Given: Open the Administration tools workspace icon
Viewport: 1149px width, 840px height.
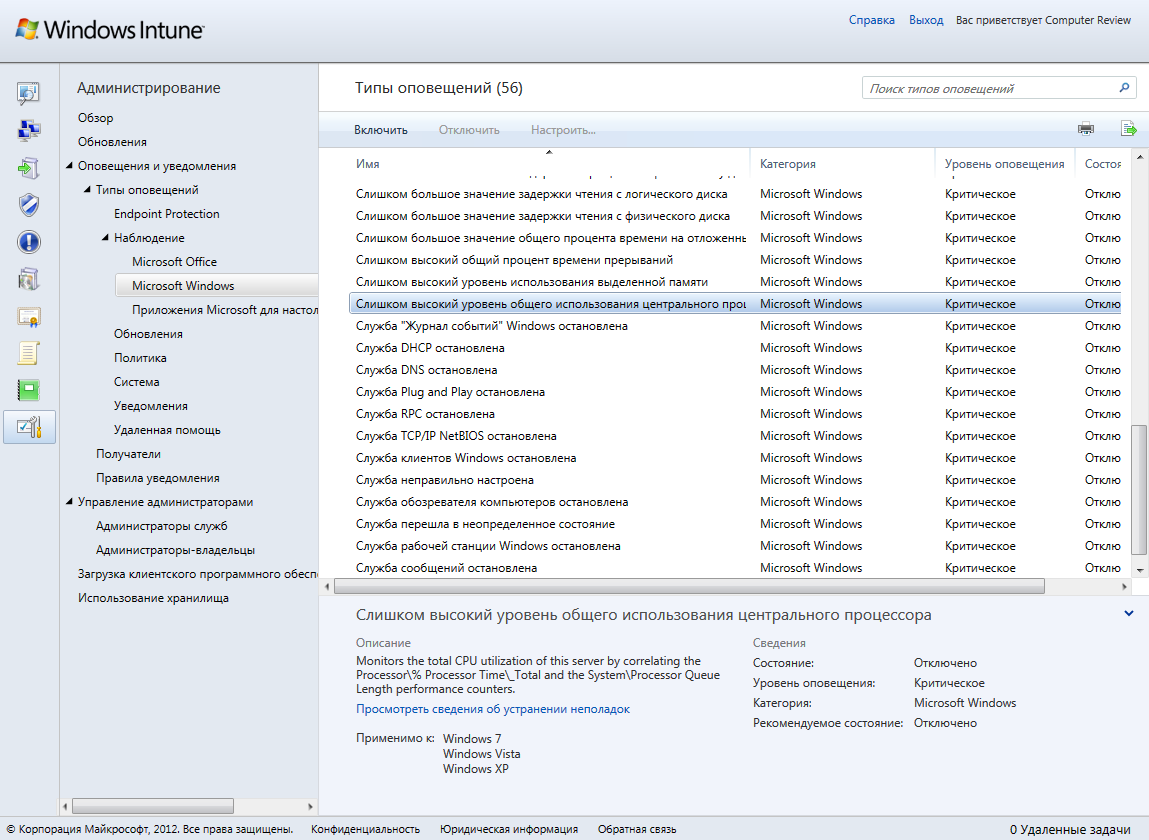Looking at the screenshot, I should (x=29, y=427).
